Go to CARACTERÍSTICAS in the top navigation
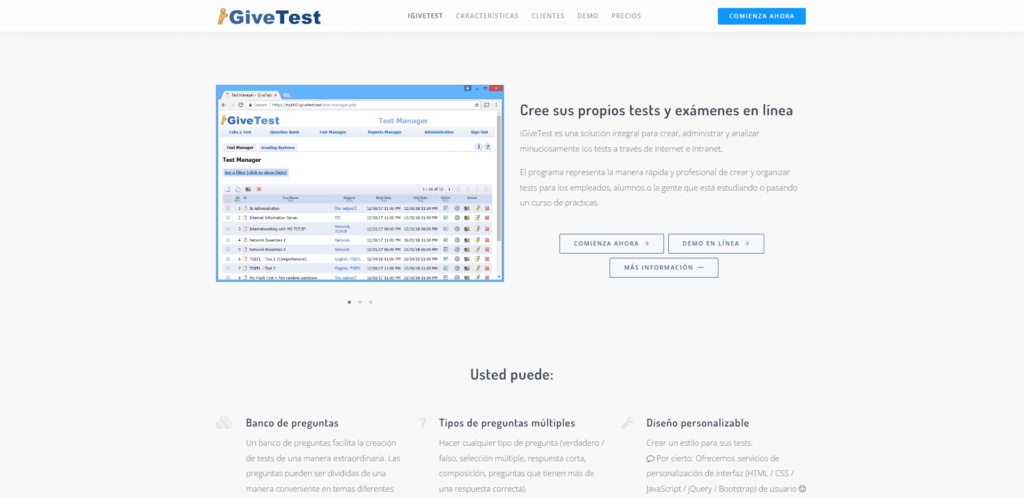 [487, 16]
